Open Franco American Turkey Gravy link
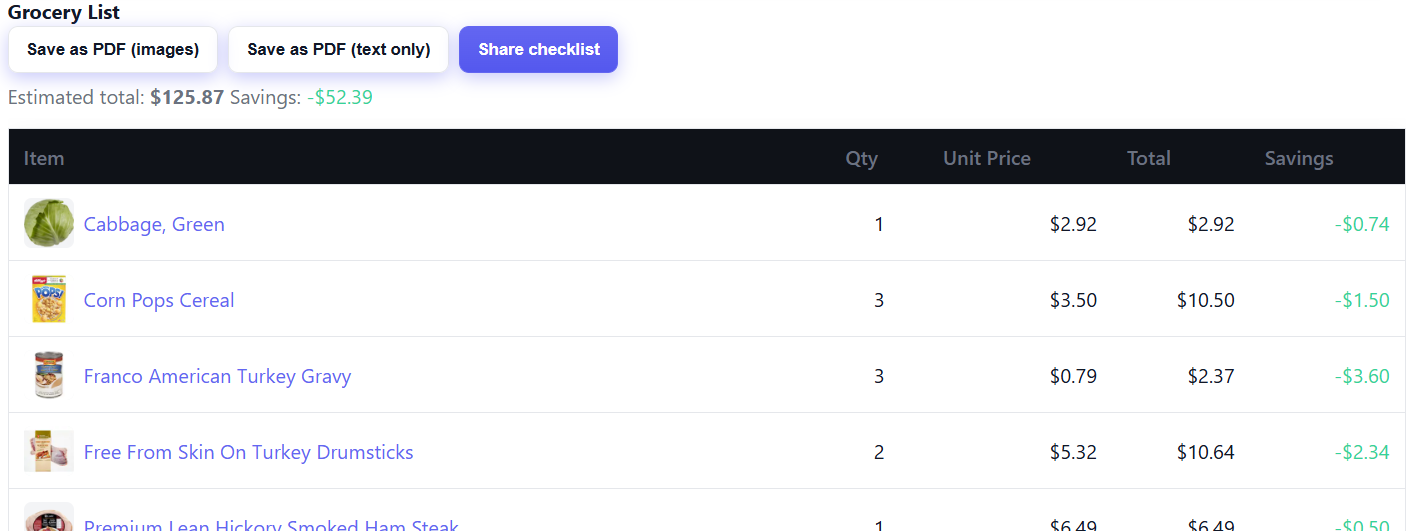Screen dimensions: 1415x531 click(217, 376)
